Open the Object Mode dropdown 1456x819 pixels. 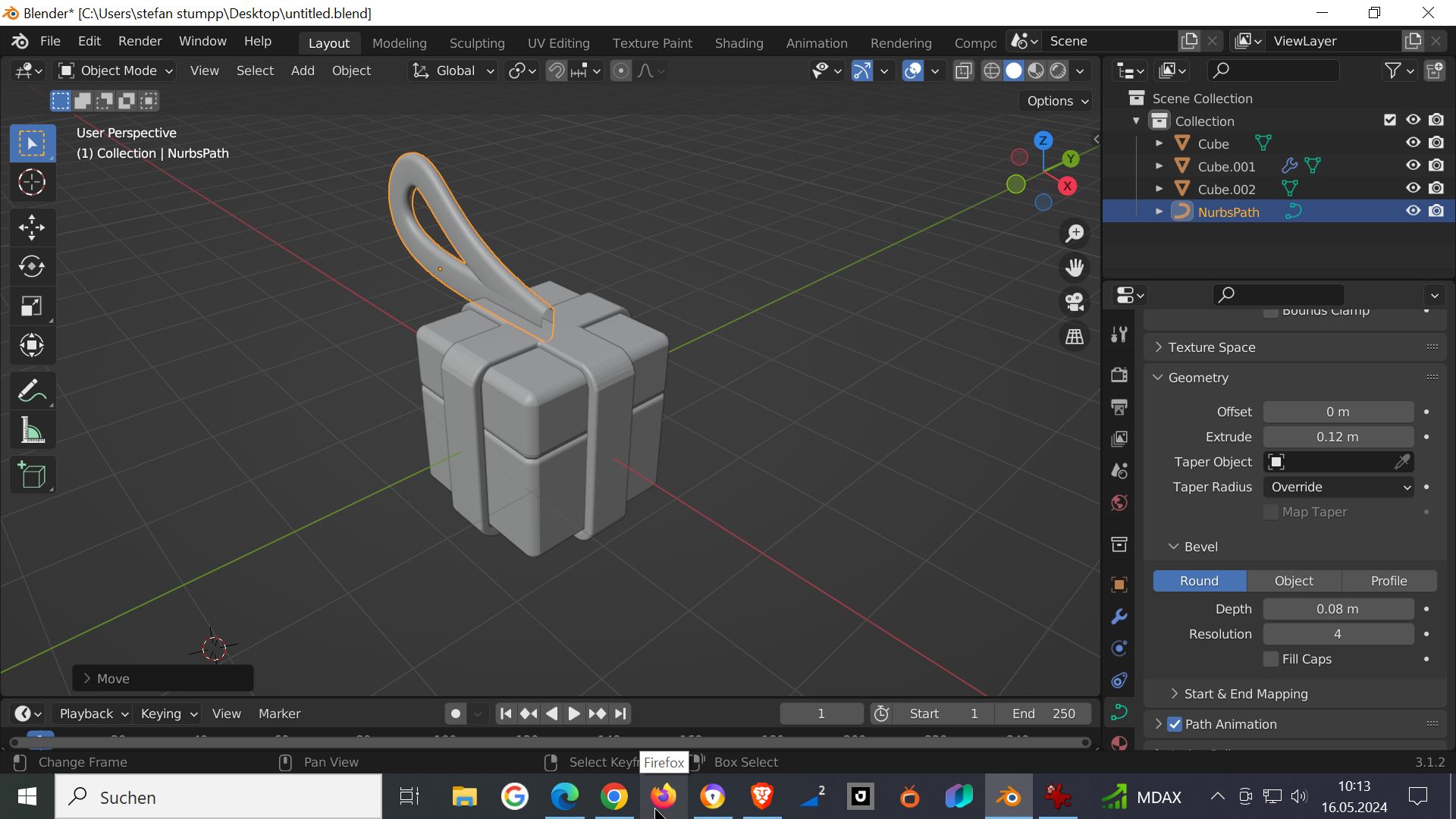(117, 71)
